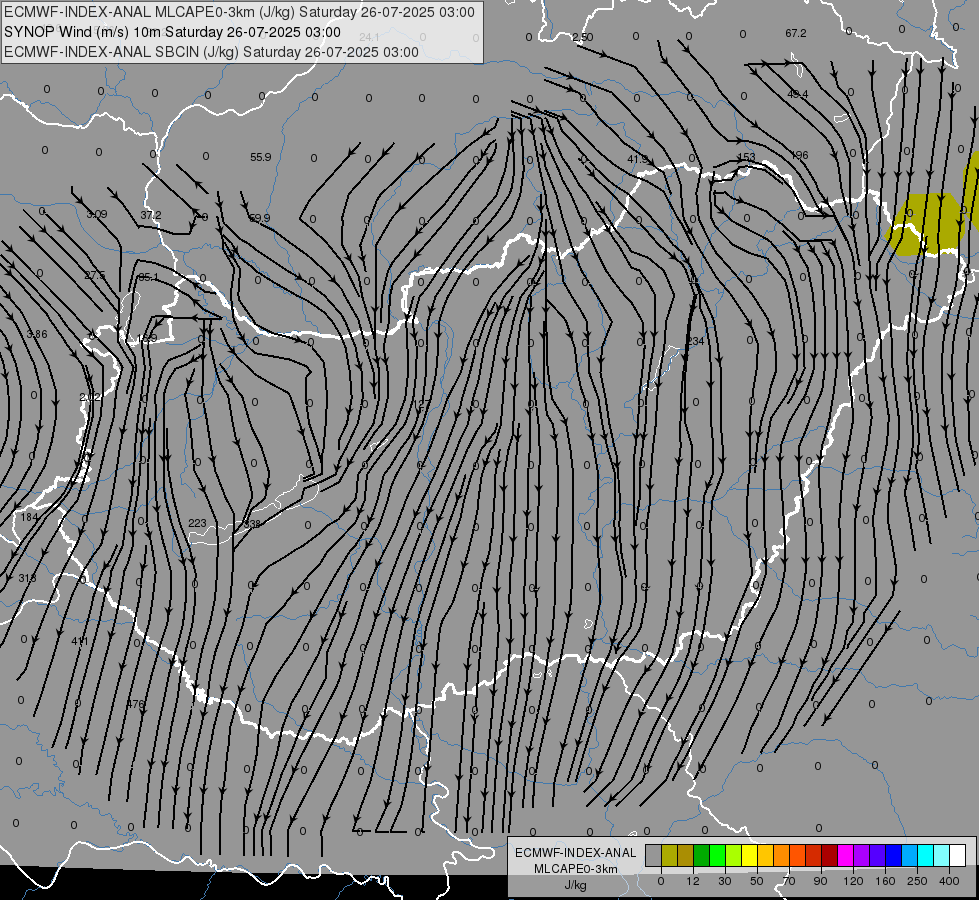Pick the bright green legend swatch
979x900 pixels.
(x=718, y=855)
